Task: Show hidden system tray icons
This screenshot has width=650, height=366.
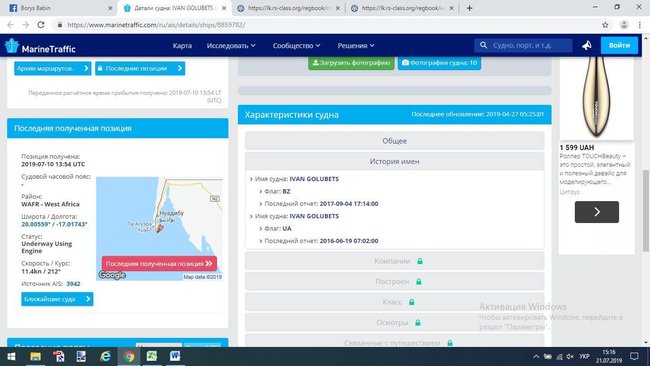Action: coord(536,356)
